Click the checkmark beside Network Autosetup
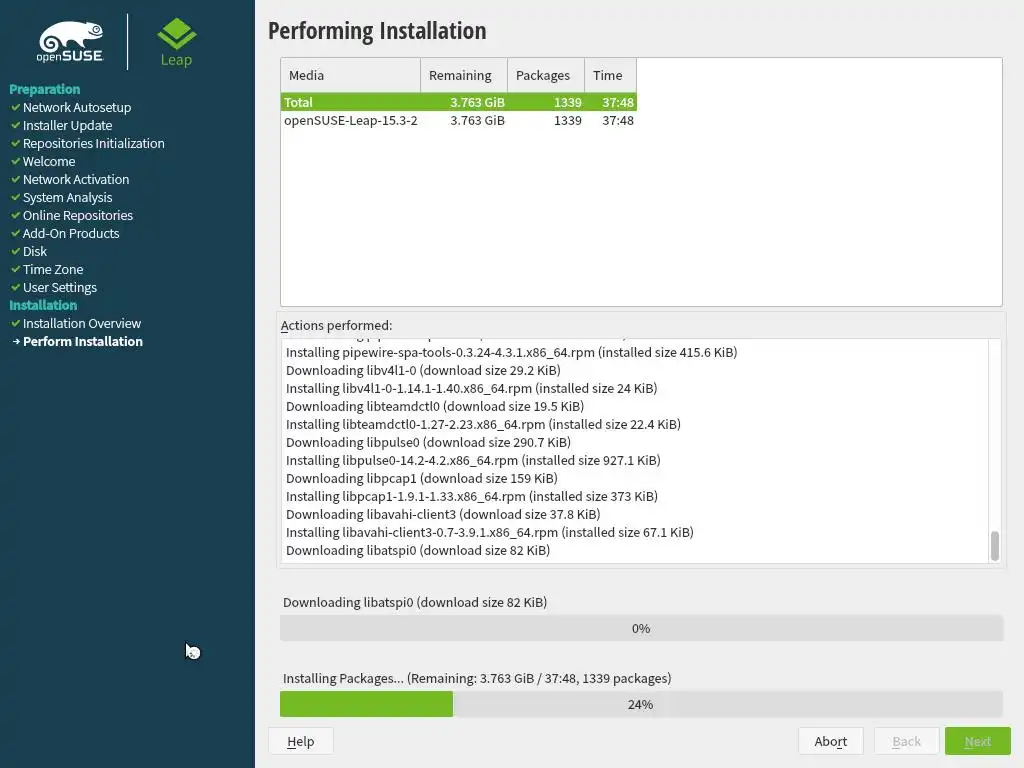This screenshot has height=768, width=1024. tap(16, 107)
